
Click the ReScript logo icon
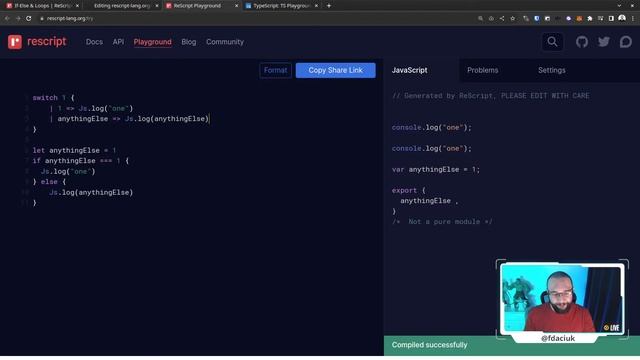15,42
